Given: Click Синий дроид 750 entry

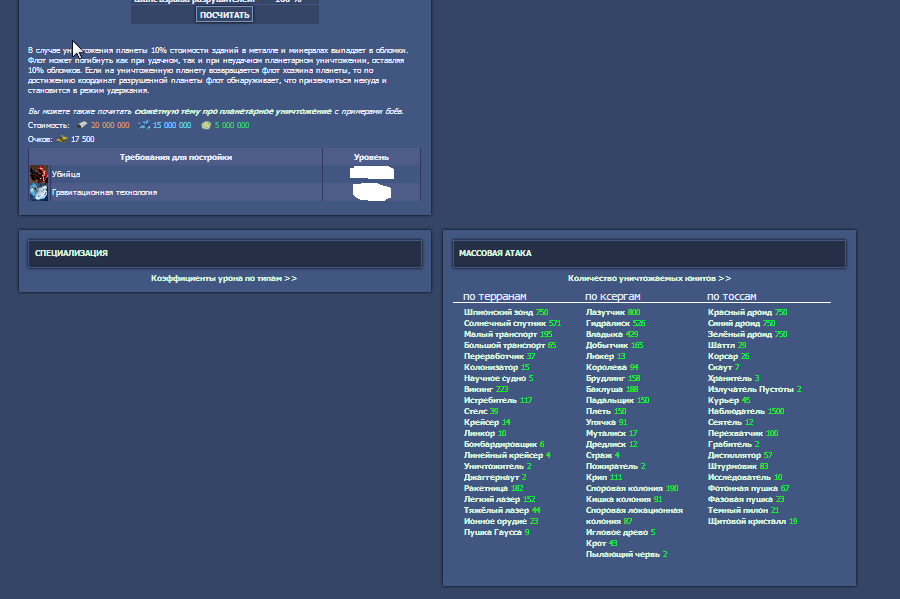Looking at the screenshot, I should [741, 323].
